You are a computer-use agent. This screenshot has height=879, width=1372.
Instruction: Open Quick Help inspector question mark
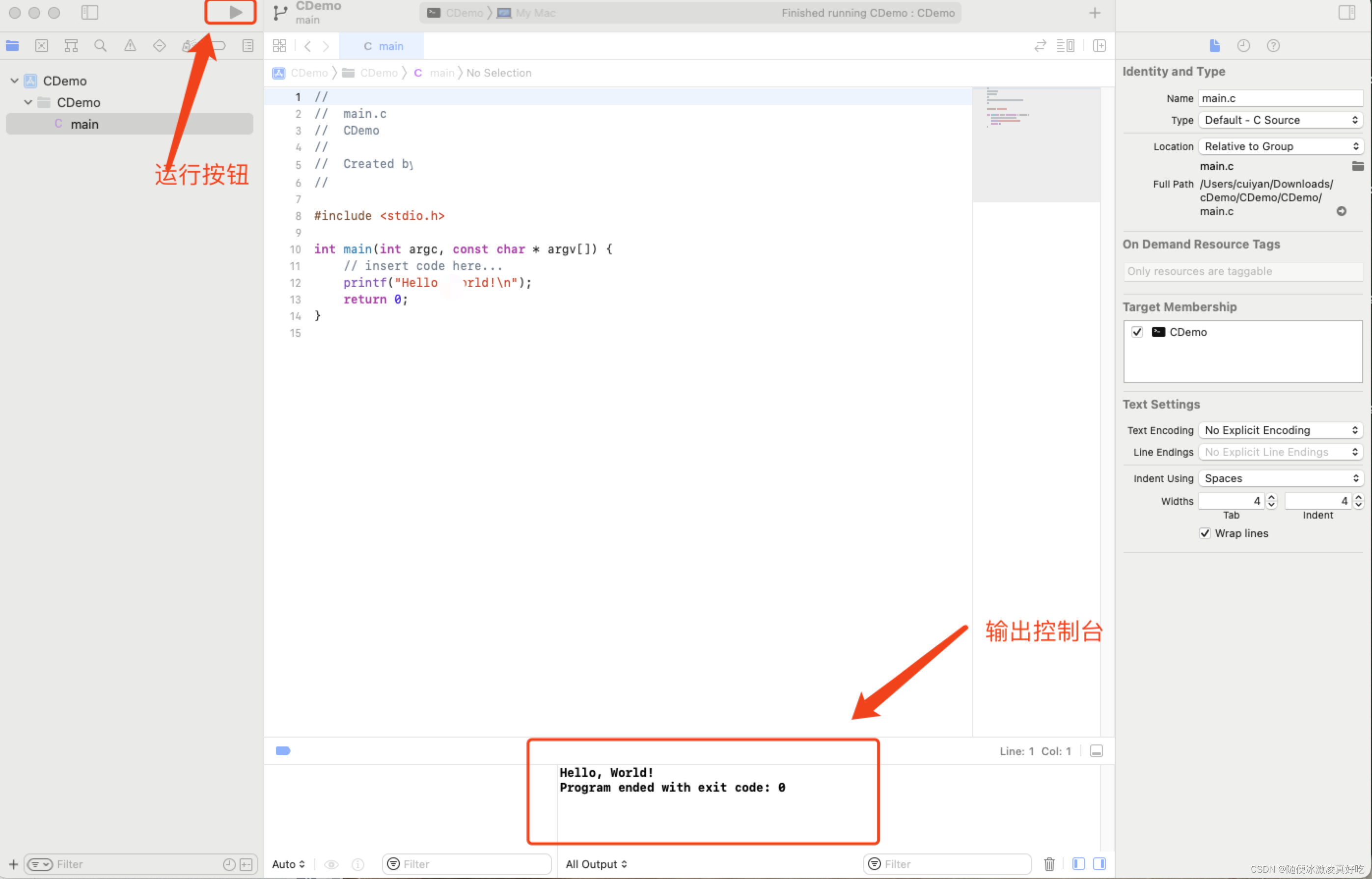[x=1273, y=46]
